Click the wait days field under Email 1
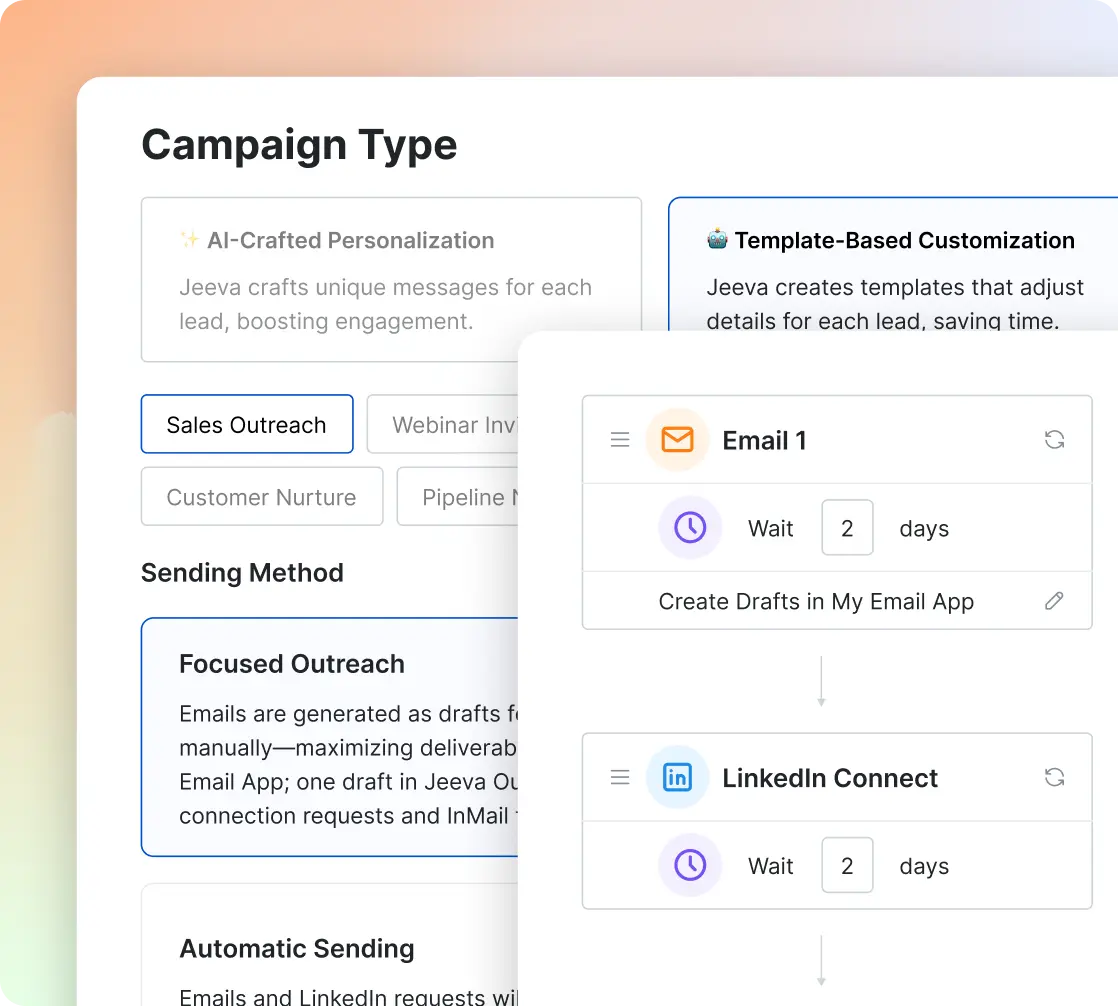This screenshot has width=1118, height=1006. pyautogui.click(x=847, y=528)
